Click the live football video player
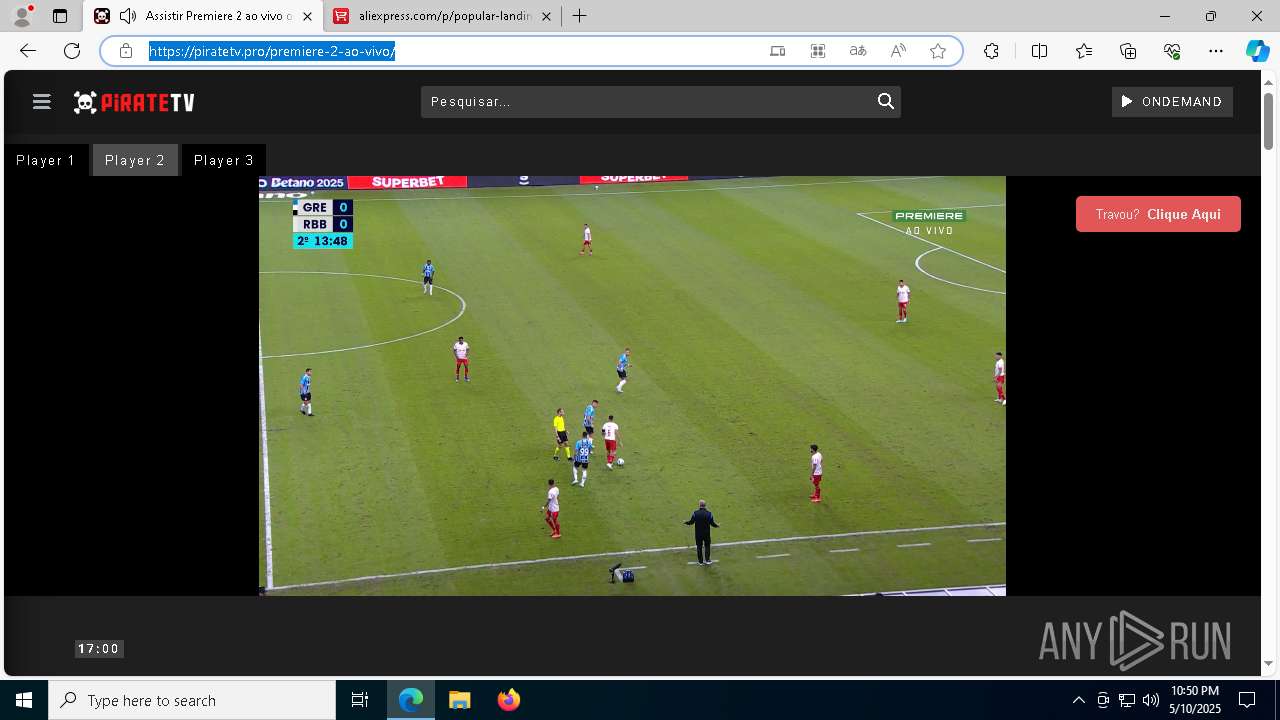Viewport: 1280px width, 720px height. tap(632, 386)
